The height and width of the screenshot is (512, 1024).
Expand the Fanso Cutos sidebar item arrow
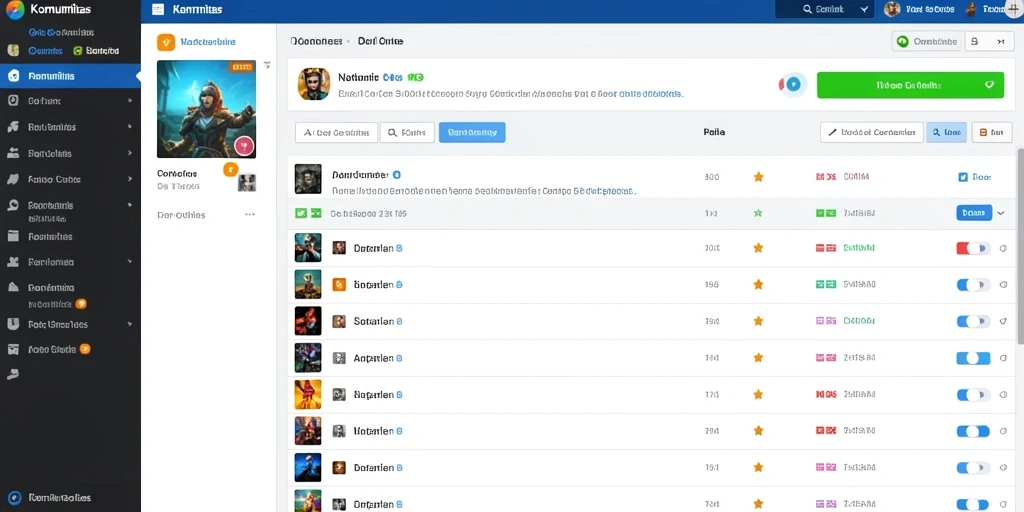pos(129,179)
